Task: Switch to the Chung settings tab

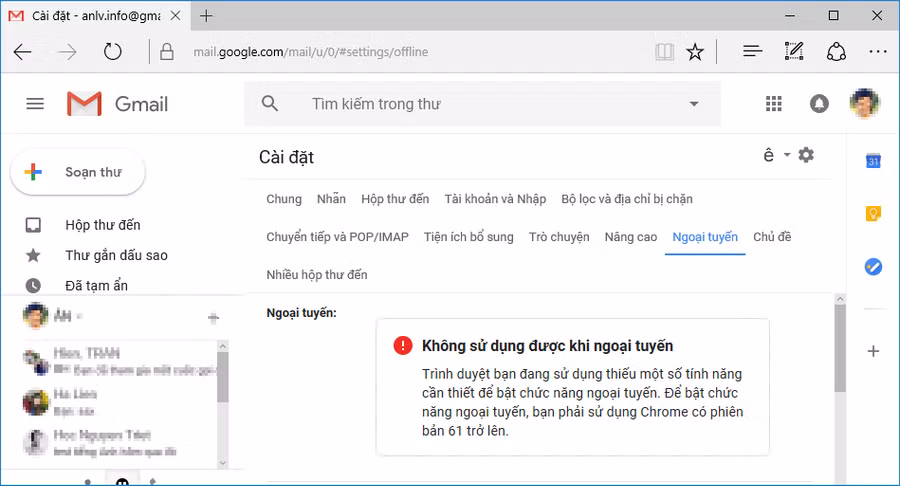Action: (284, 199)
